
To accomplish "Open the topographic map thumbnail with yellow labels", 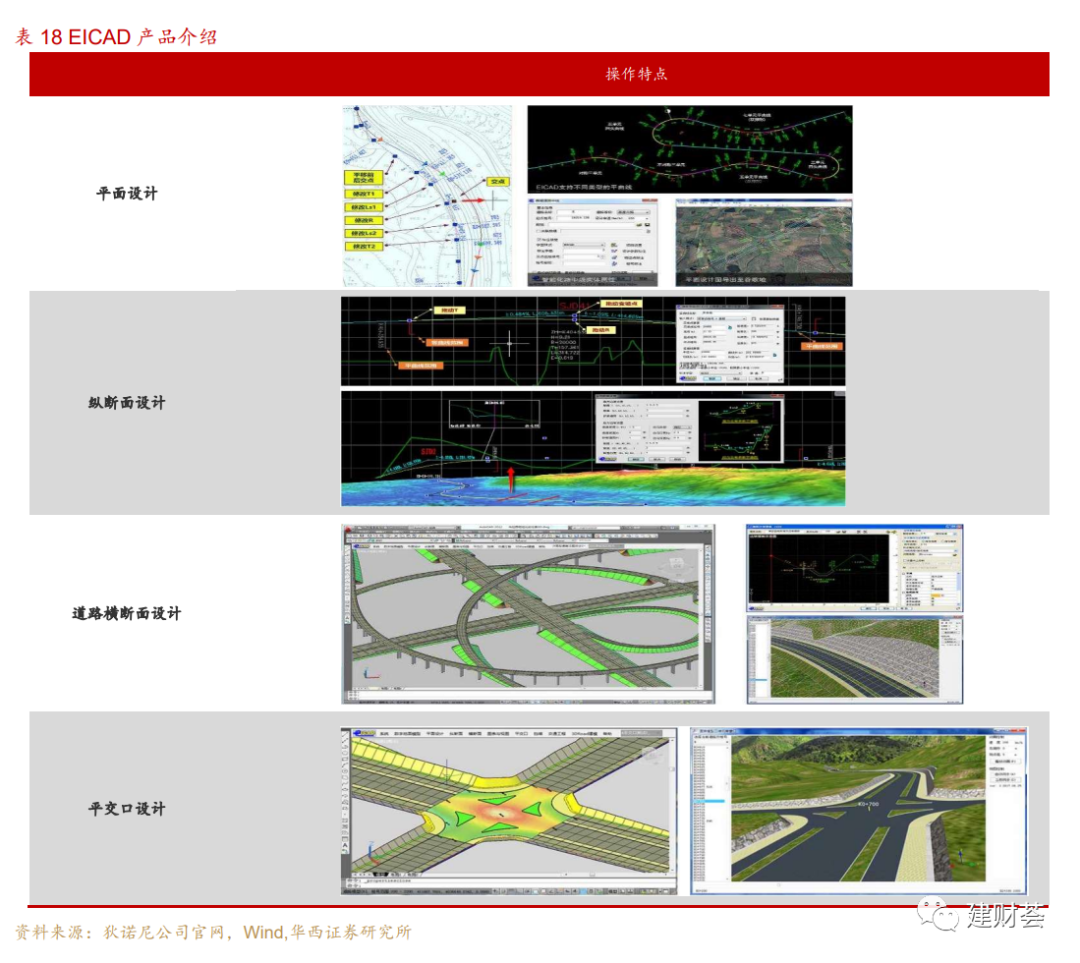I will 428,196.
